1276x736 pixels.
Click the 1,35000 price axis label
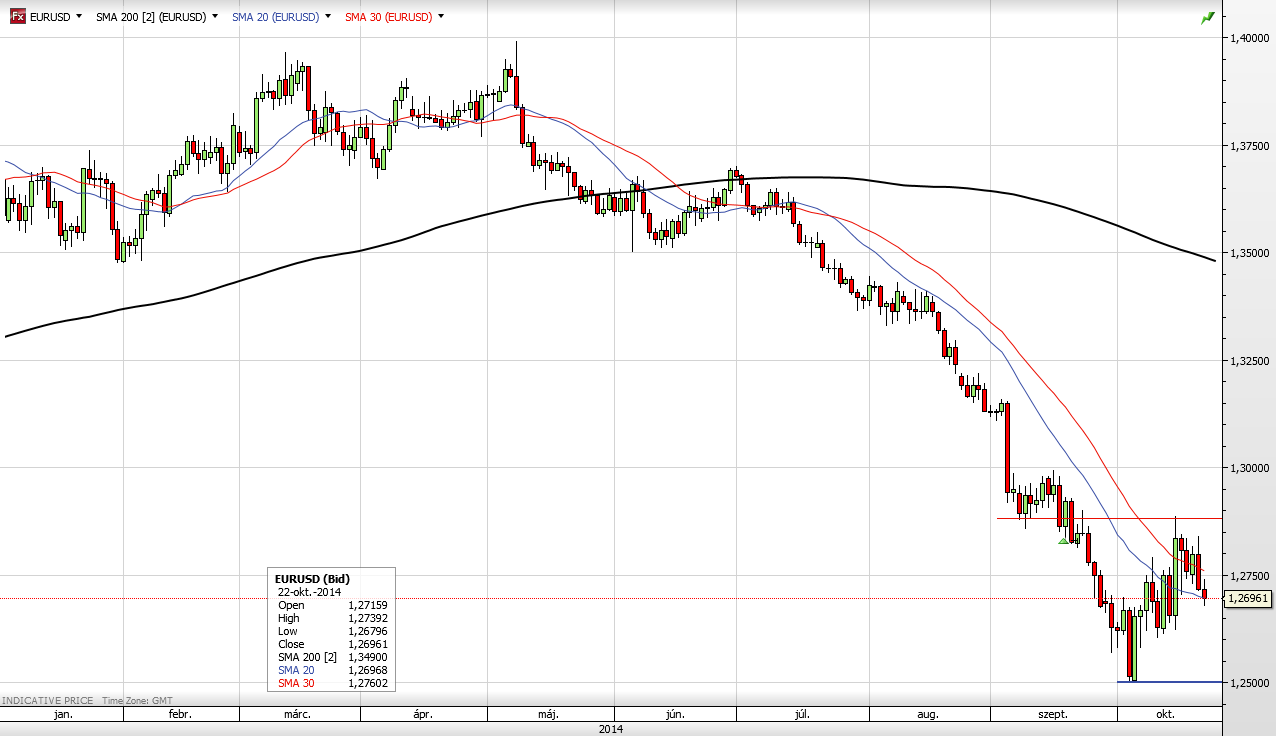pyautogui.click(x=1250, y=253)
